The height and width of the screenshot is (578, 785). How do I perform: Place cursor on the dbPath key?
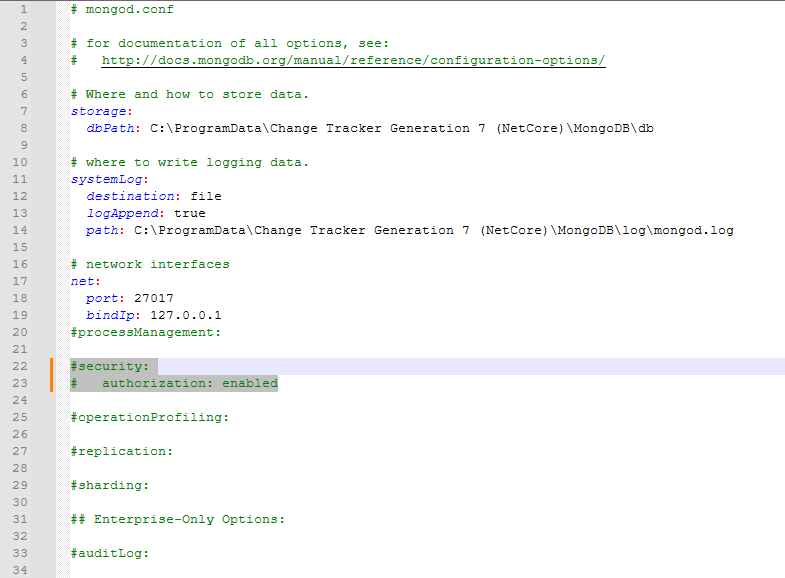pos(110,128)
